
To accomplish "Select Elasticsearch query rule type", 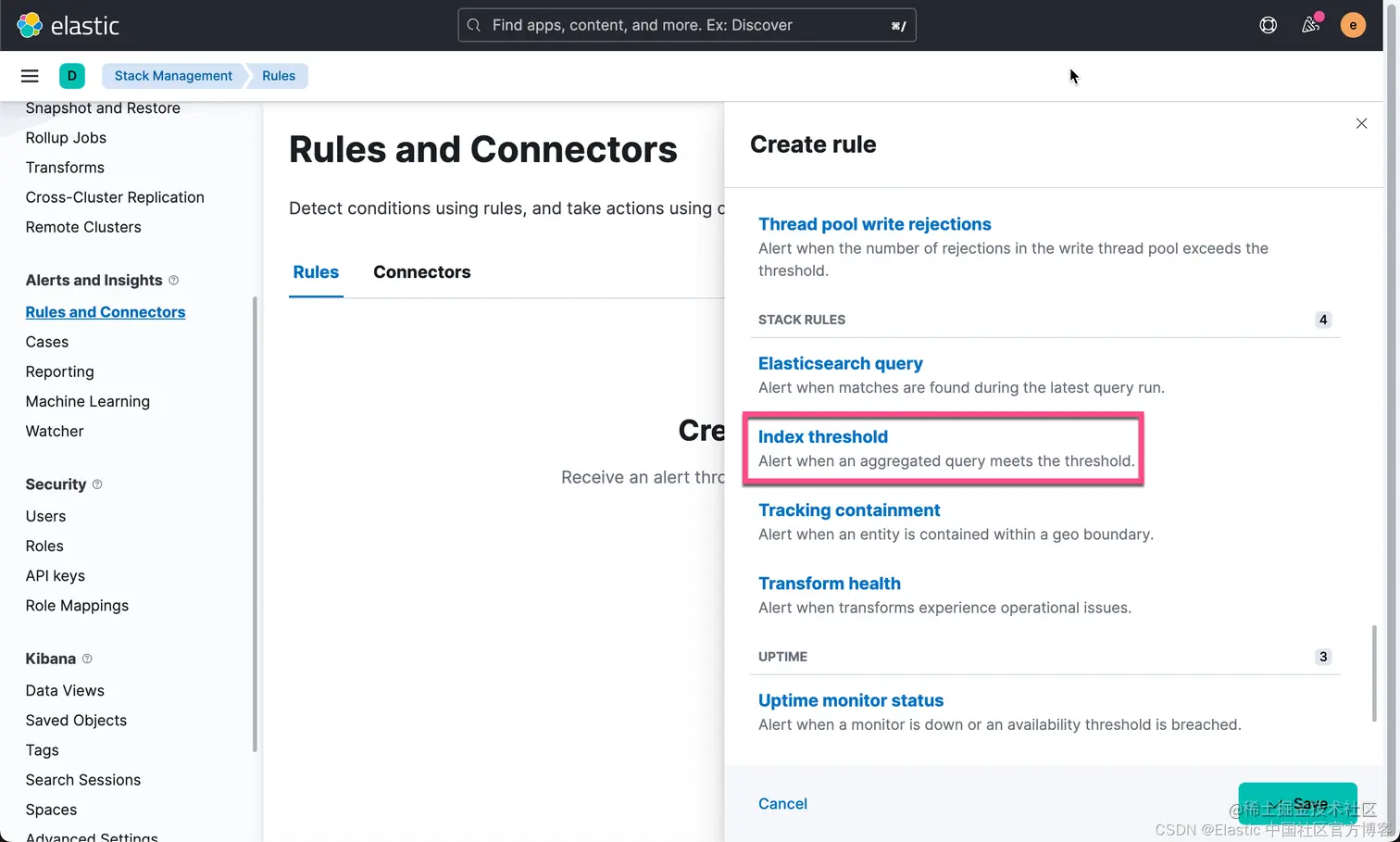I will (x=840, y=363).
